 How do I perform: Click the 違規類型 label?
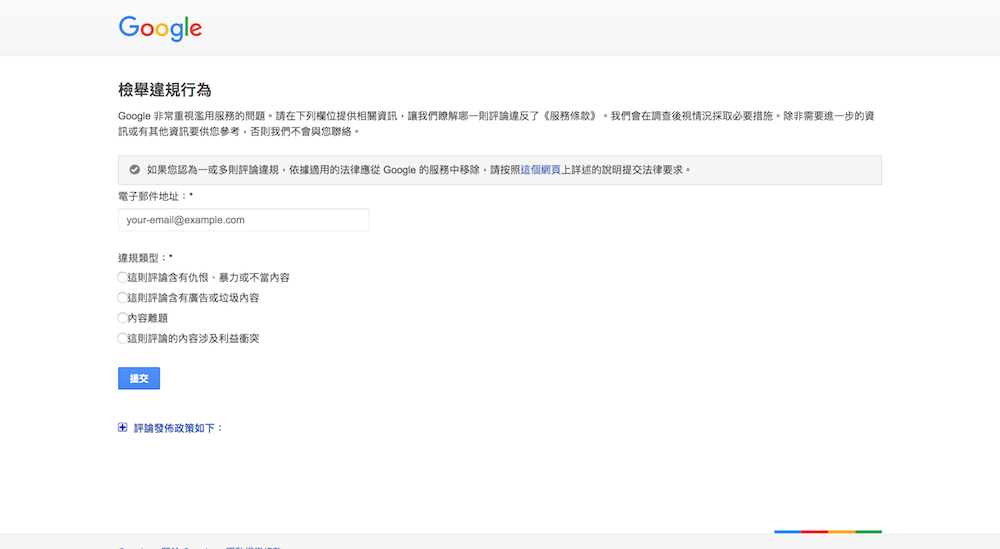coord(145,258)
